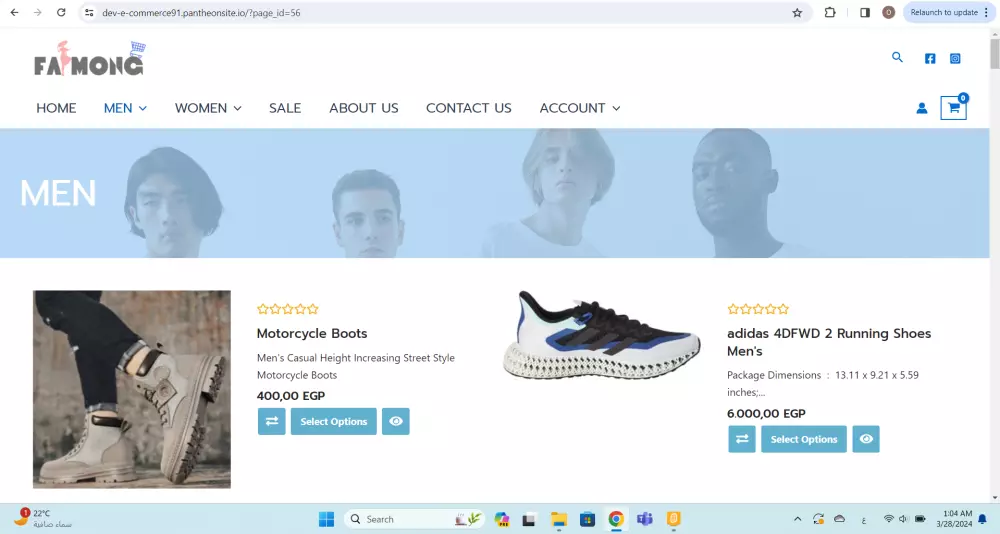
Task: Switch to Chrome in taskbar
Action: tap(615, 519)
